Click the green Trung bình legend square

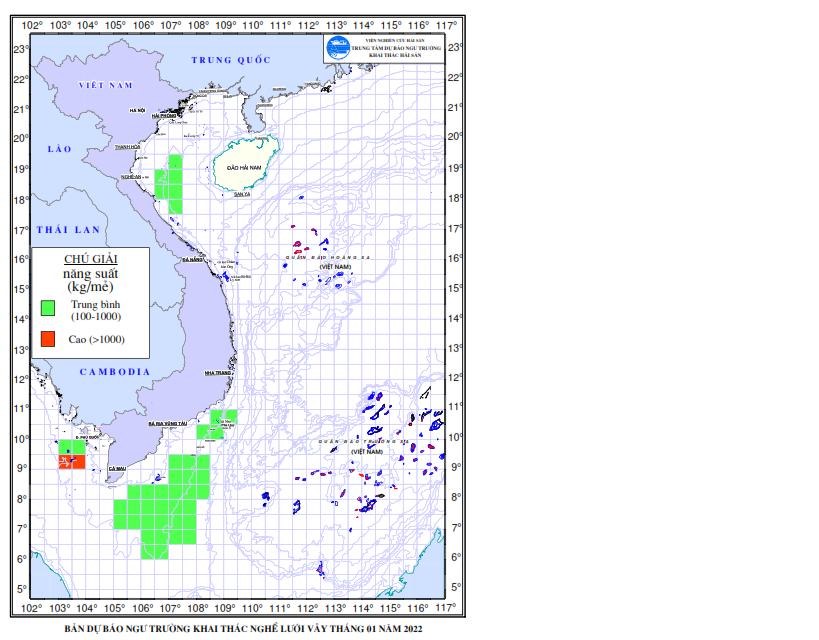click(x=47, y=308)
